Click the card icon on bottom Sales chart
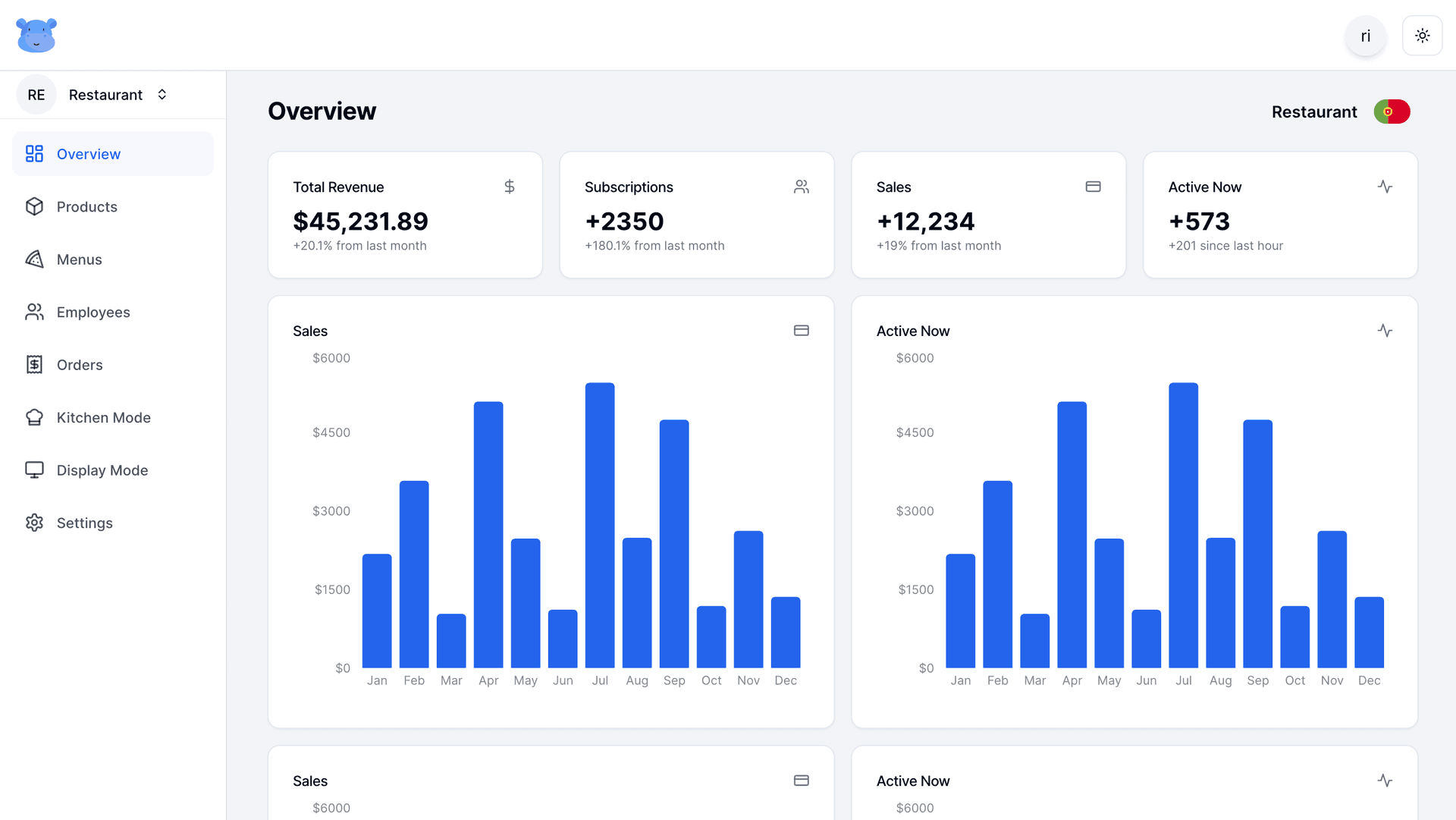The image size is (1456, 820). tap(802, 781)
